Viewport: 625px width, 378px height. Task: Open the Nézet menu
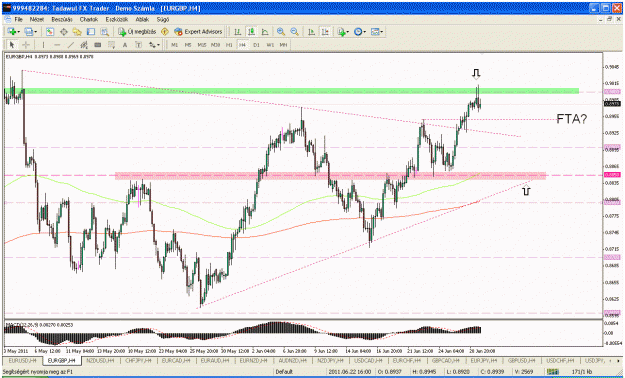37,19
